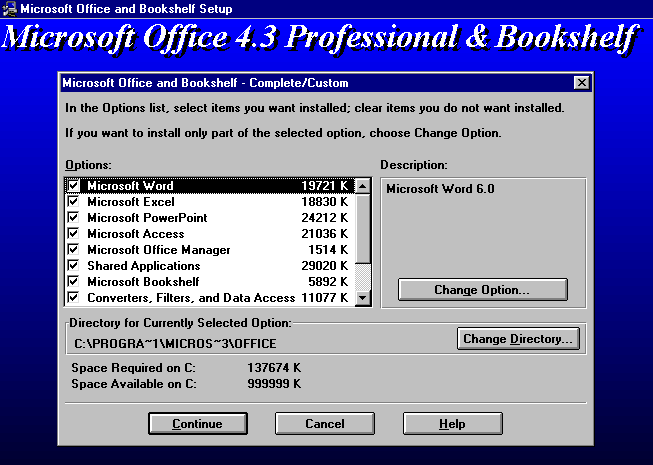This screenshot has height=465, width=653.
Task: Toggle the Microsoft Access checkbox
Action: 74,234
